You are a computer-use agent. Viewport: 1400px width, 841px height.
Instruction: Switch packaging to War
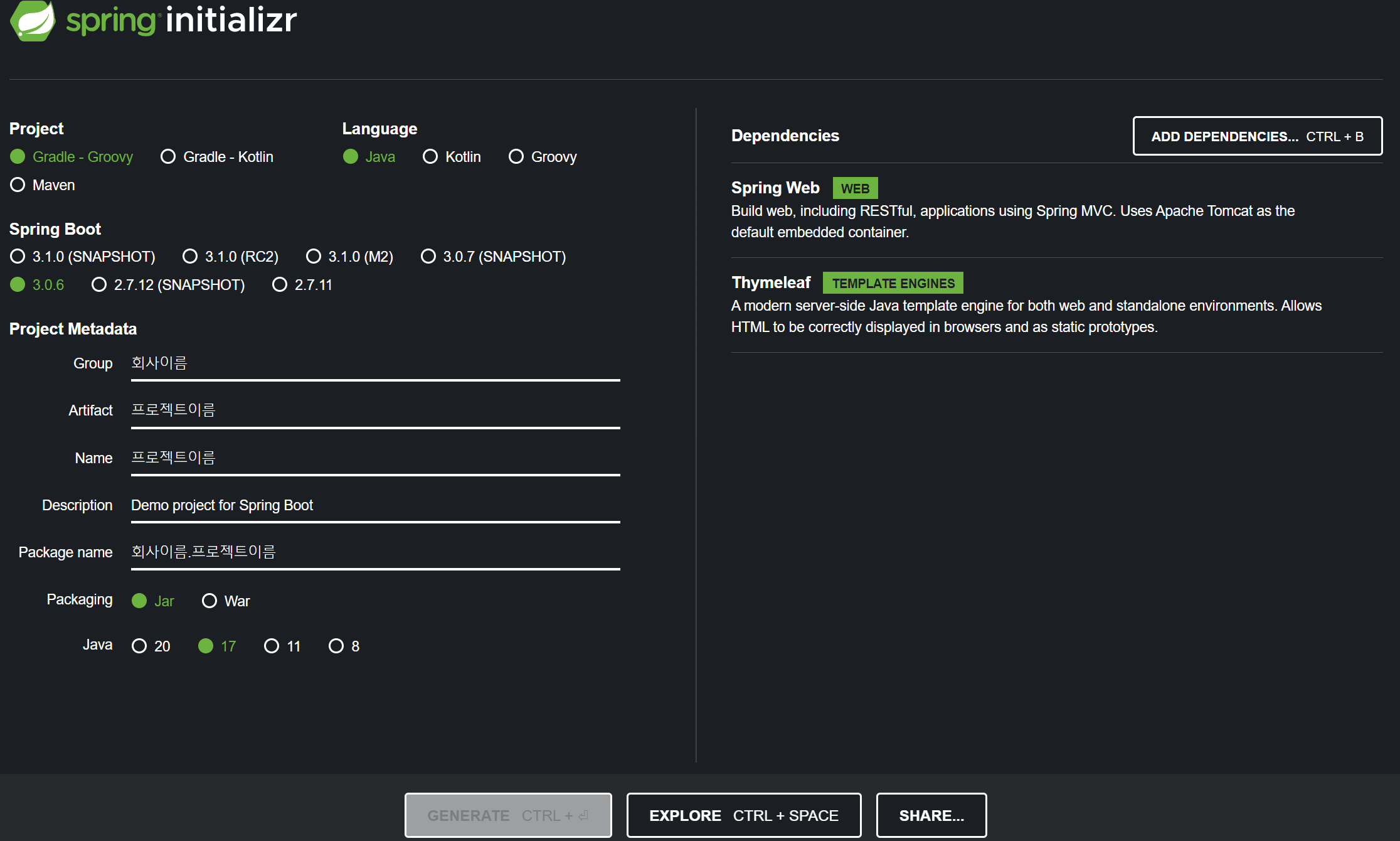209,601
